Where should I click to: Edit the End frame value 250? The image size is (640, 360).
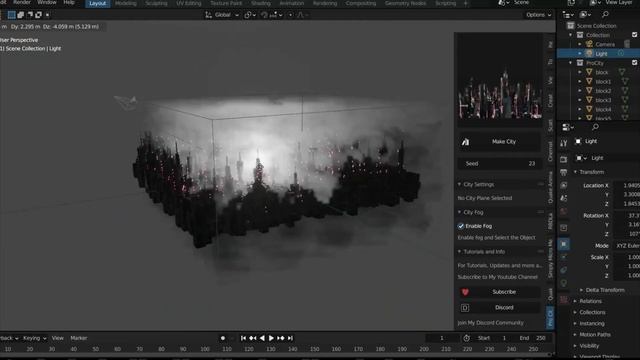pos(533,338)
